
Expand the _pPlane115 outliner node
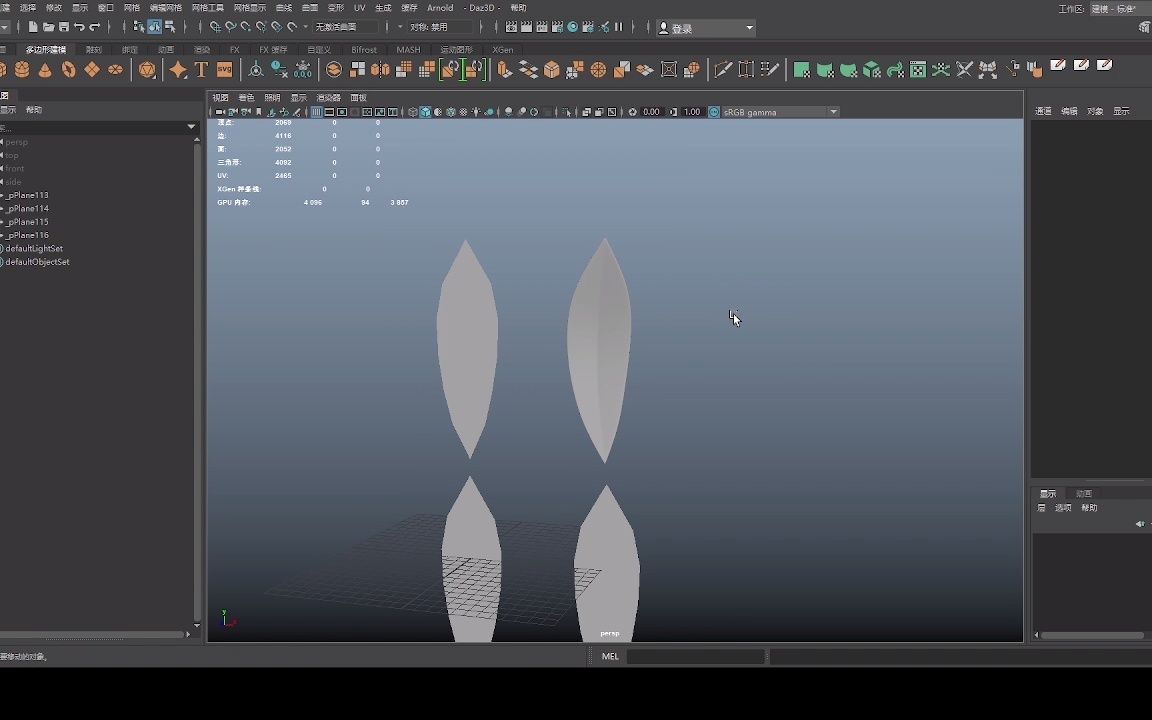[2, 222]
